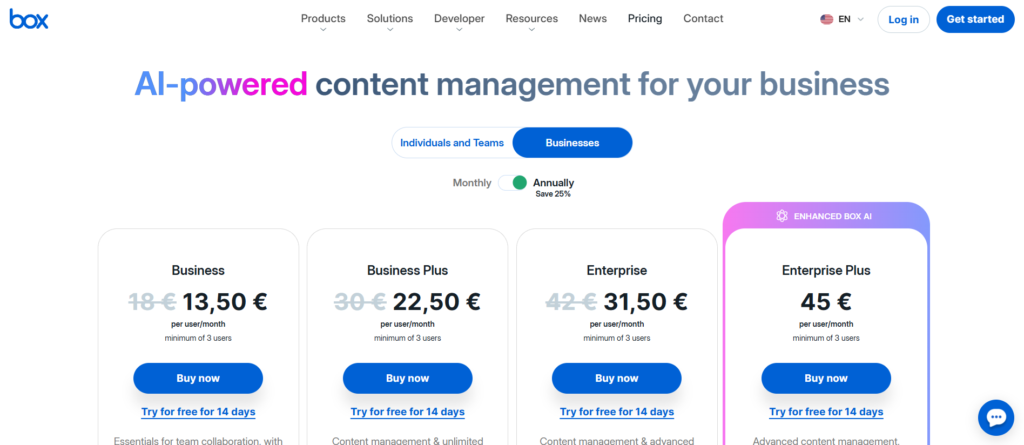Toggle the Monthly/Annually billing switch
1024x445 pixels.
click(x=513, y=183)
